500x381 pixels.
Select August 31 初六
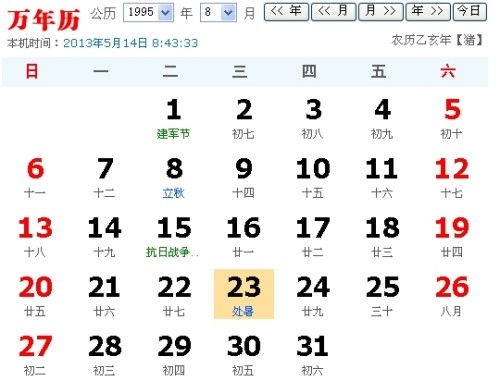click(x=313, y=355)
